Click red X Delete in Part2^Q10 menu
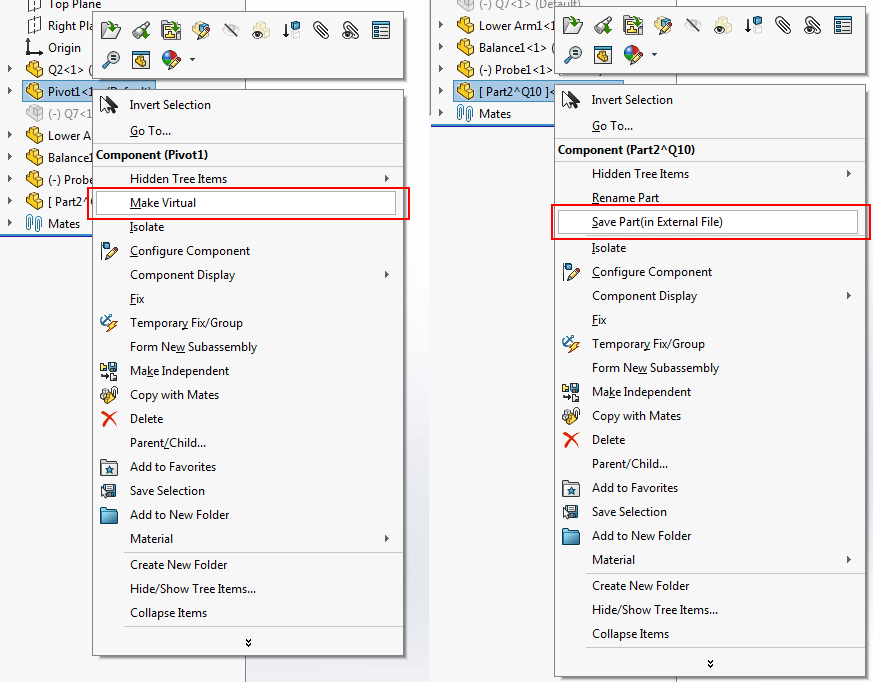Viewport: 873px width, 682px height. (x=571, y=440)
